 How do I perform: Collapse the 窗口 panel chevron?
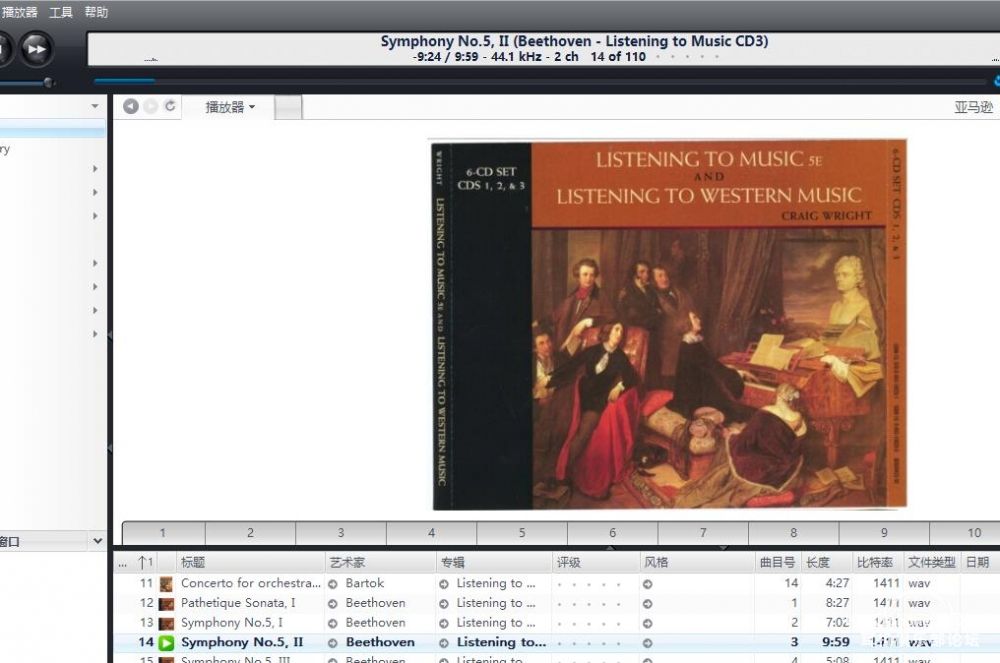coord(98,541)
